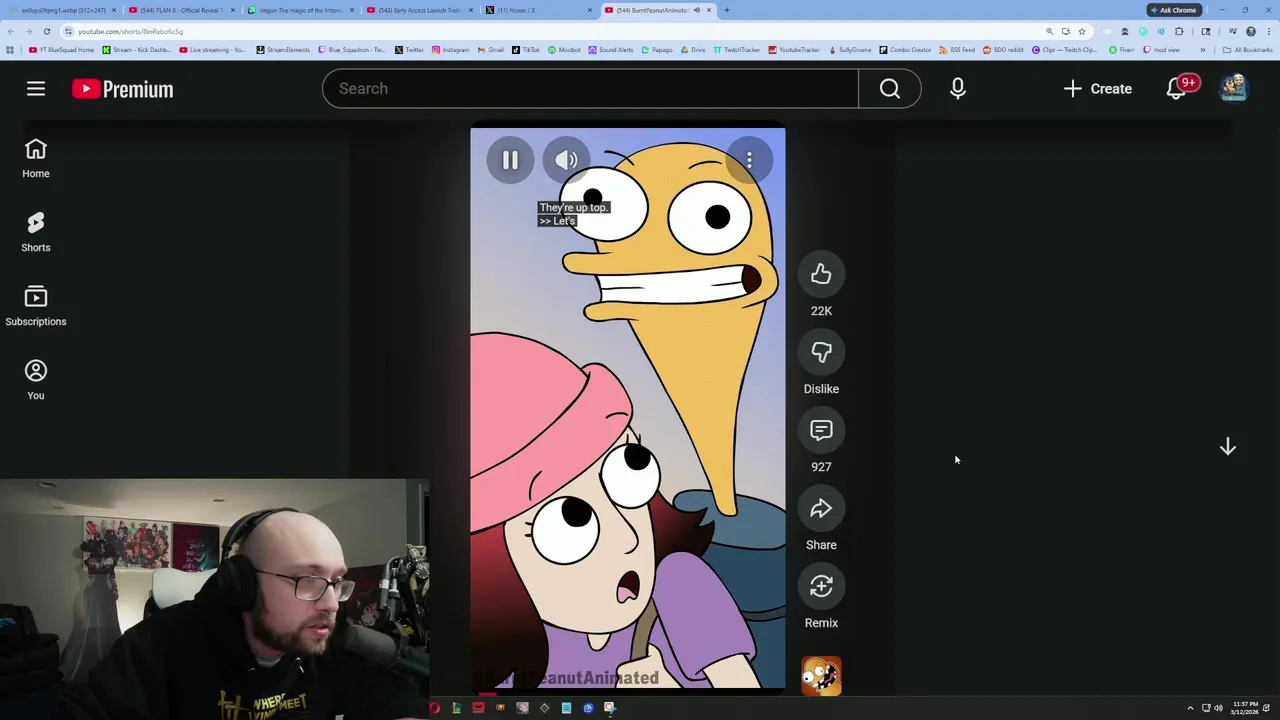Open the YouTube guide hamburger menu
This screenshot has width=1280, height=720.
[36, 89]
